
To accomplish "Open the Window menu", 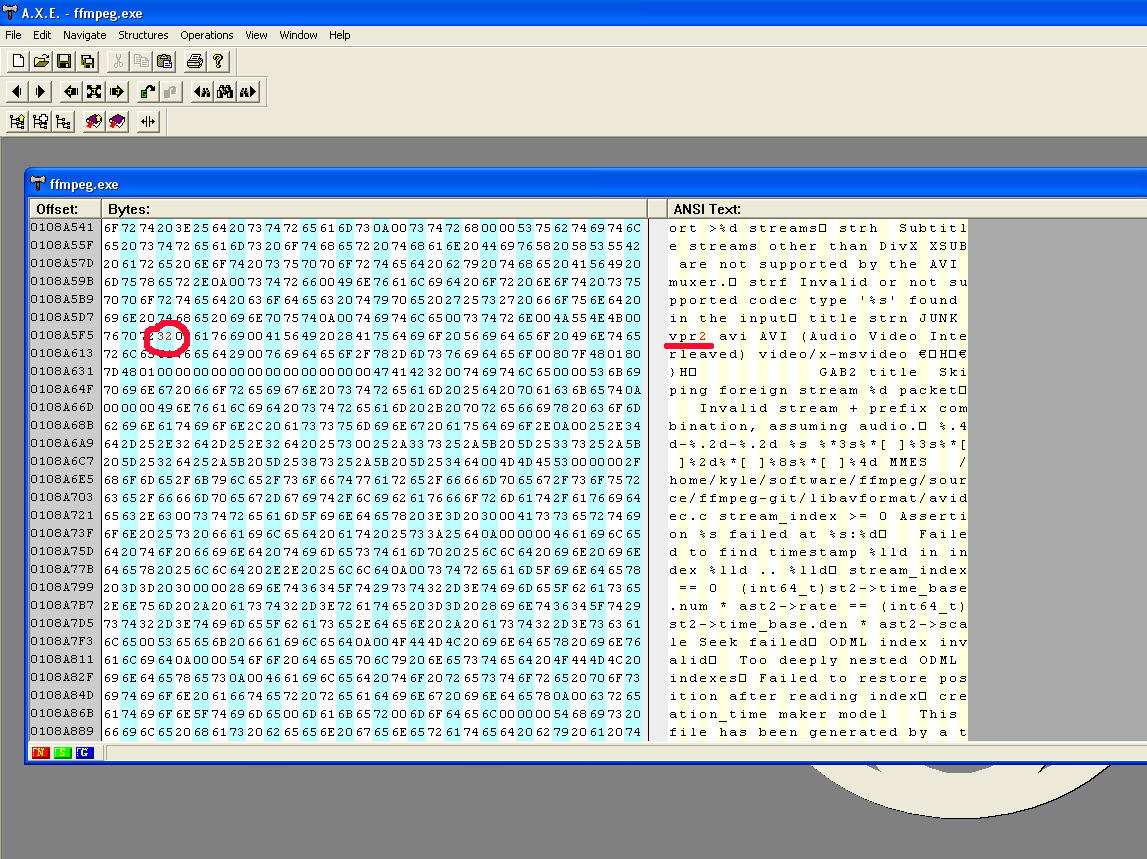I will pos(298,35).
